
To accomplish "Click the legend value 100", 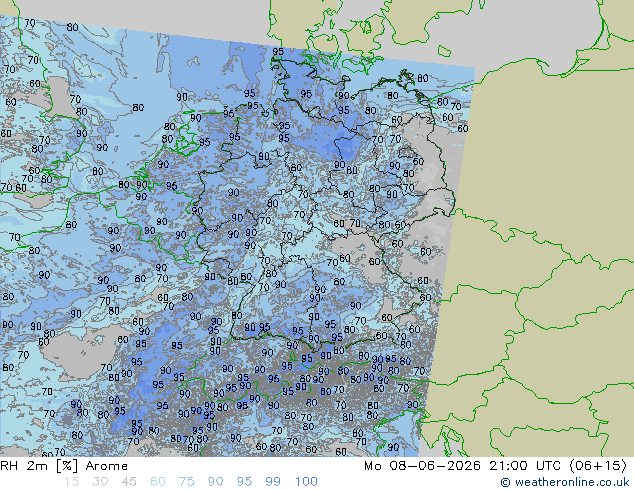I will click(306, 482).
